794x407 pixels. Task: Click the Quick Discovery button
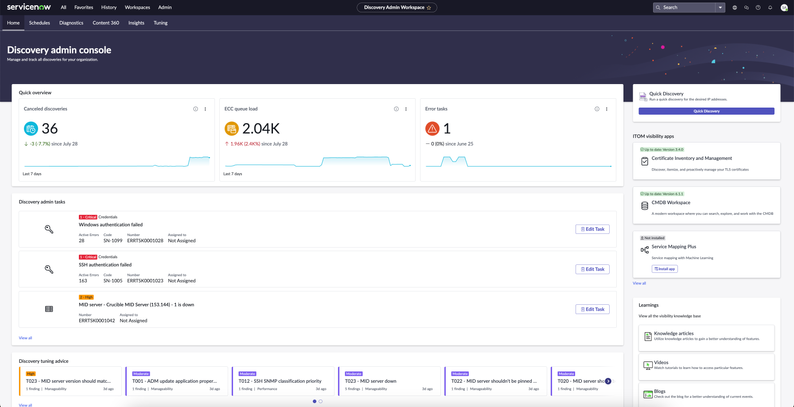706,111
